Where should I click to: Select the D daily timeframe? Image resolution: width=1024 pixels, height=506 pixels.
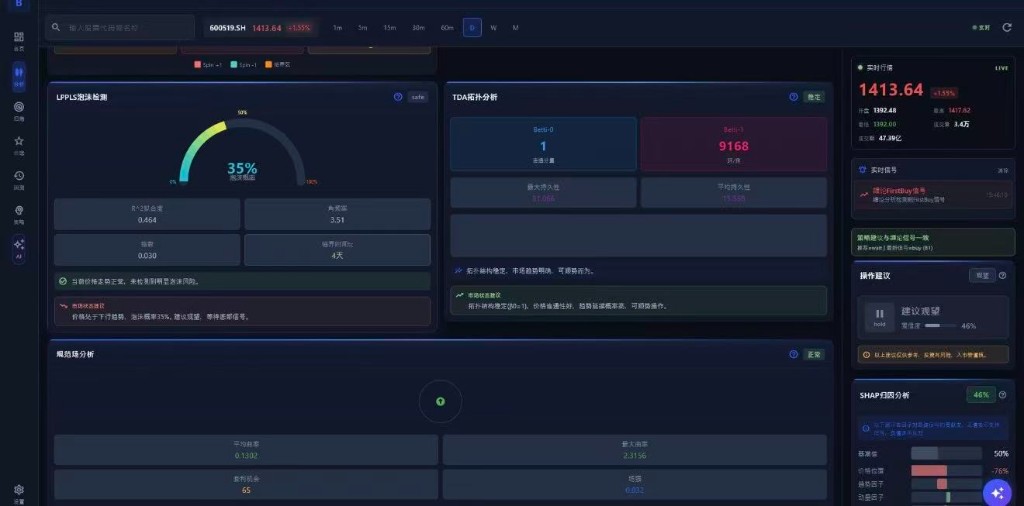472,27
